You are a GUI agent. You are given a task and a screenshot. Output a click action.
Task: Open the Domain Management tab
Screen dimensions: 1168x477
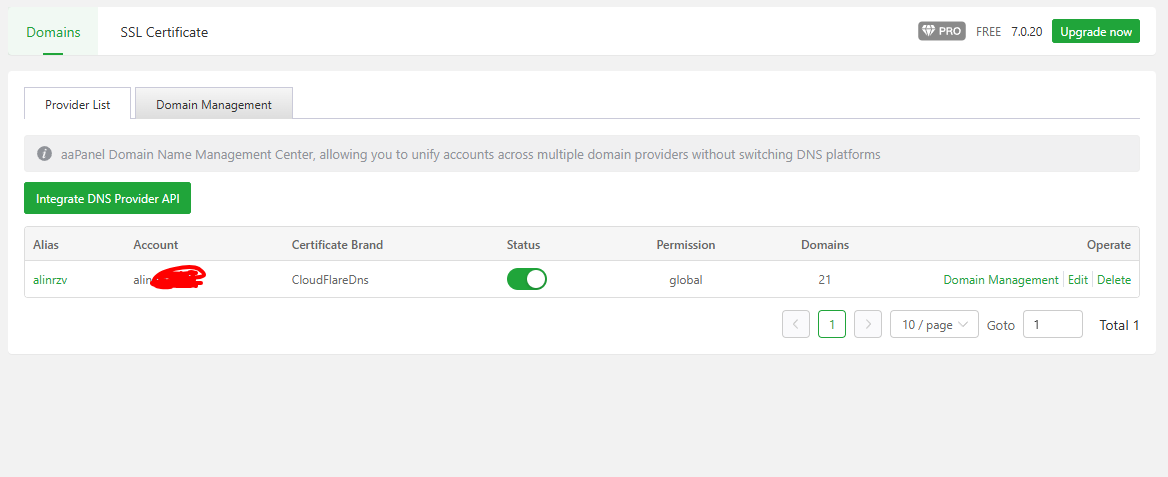214,104
